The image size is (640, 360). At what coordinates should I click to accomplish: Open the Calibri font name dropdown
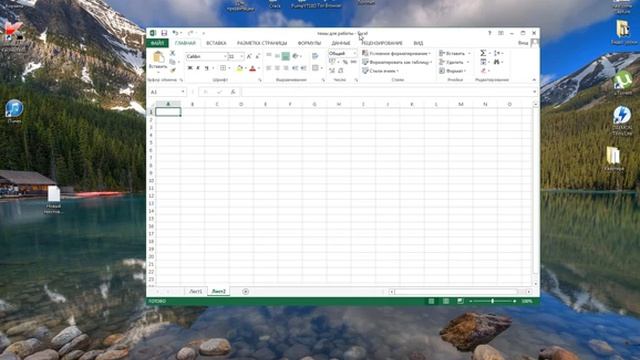[225, 56]
